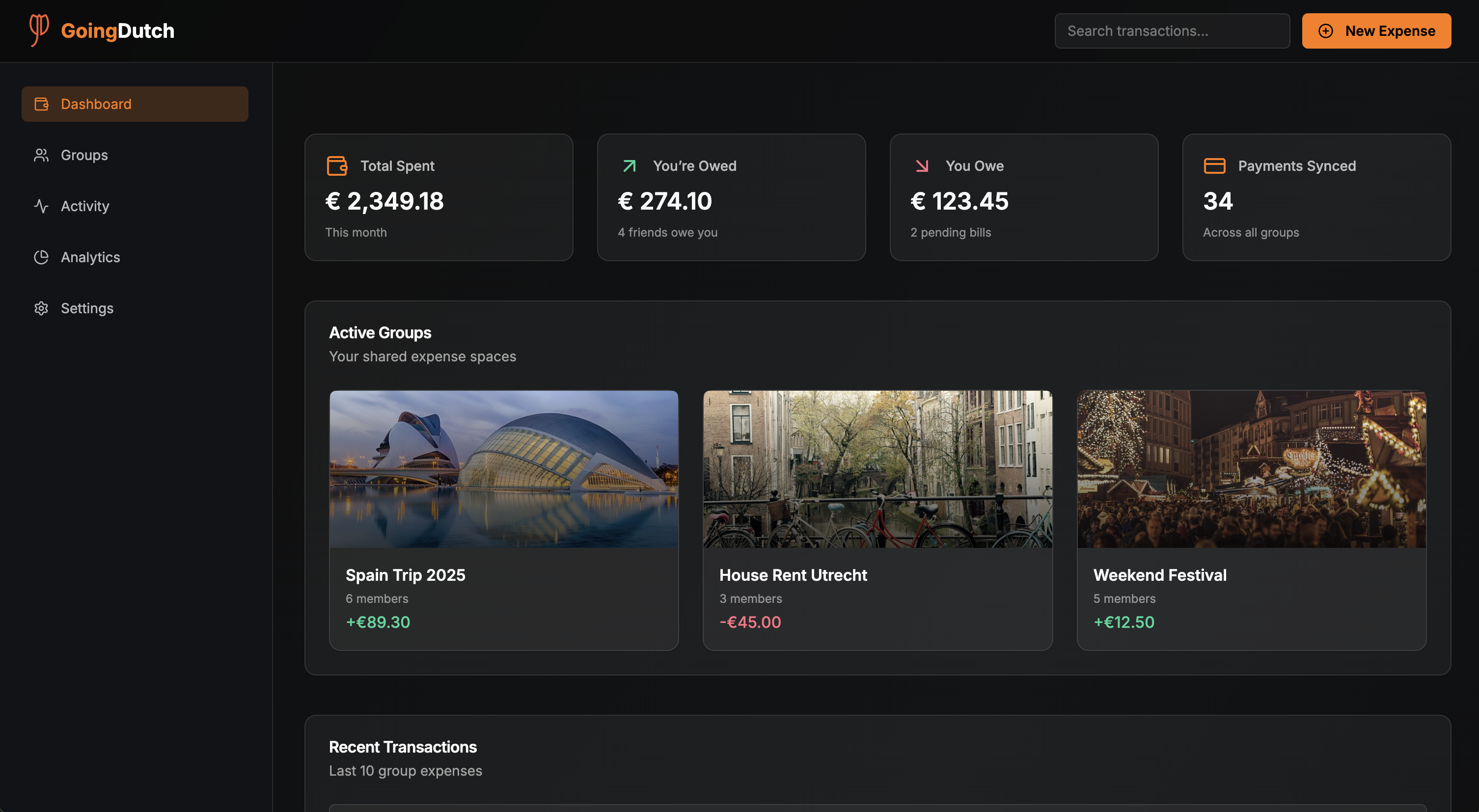The height and width of the screenshot is (812, 1479).
Task: Click the Payments Synced card icon
Action: (1214, 166)
